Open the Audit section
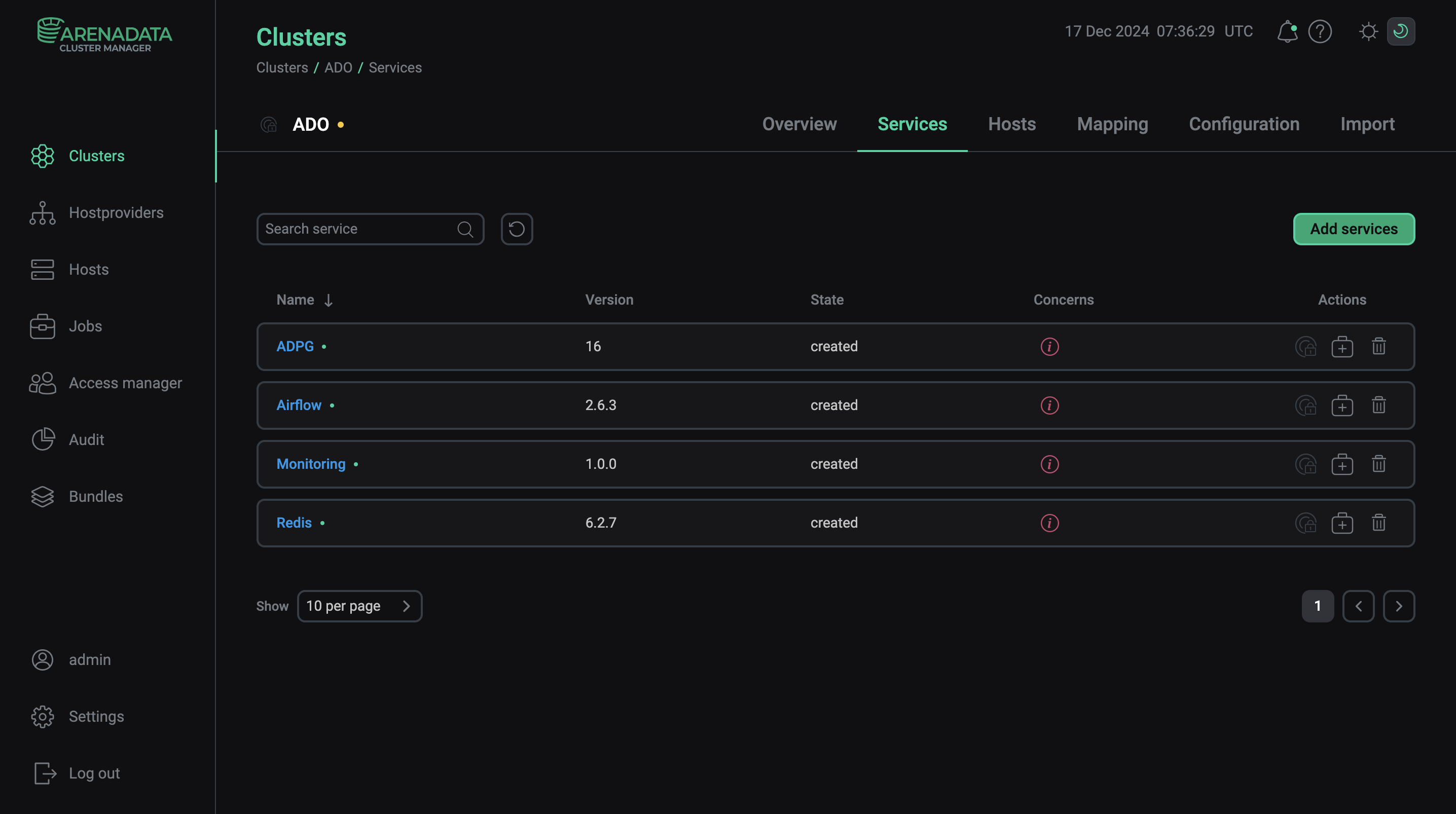1456x814 pixels. click(87, 439)
